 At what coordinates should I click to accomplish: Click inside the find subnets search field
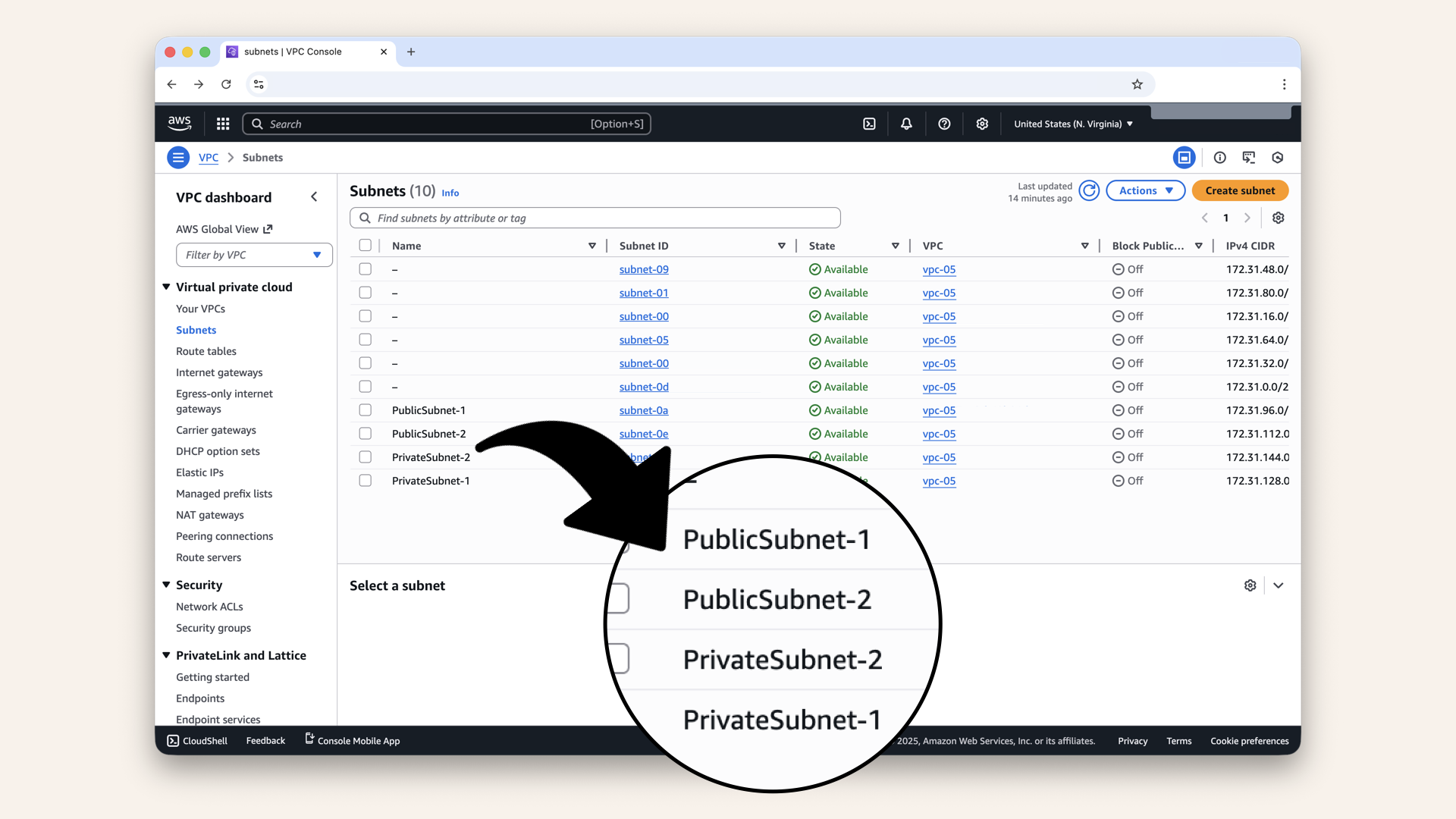(x=595, y=218)
